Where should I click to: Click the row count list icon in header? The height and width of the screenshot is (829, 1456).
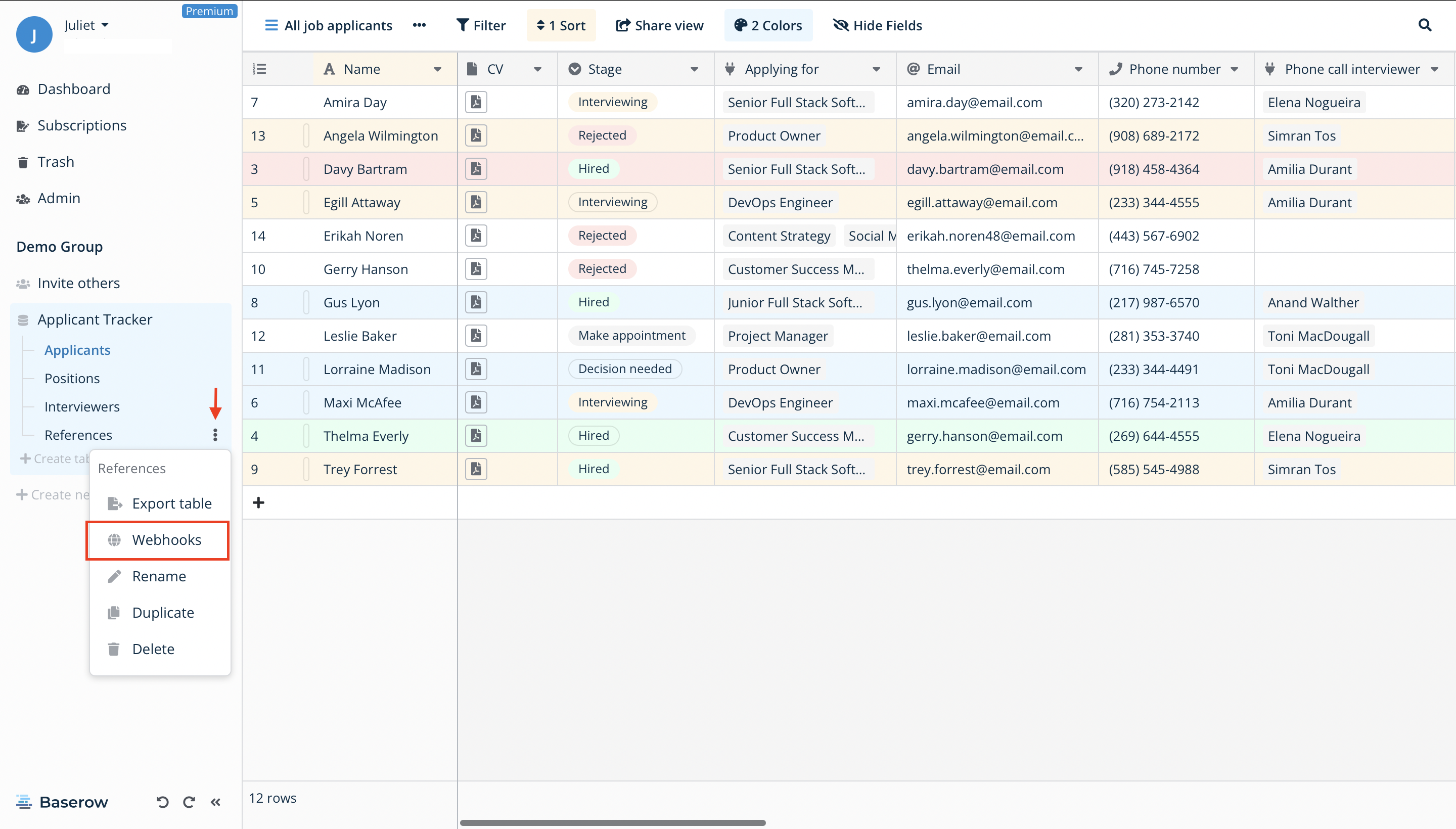(259, 69)
